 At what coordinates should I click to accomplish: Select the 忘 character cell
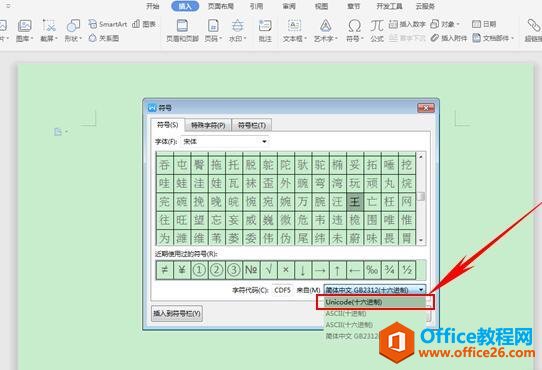coord(216,220)
